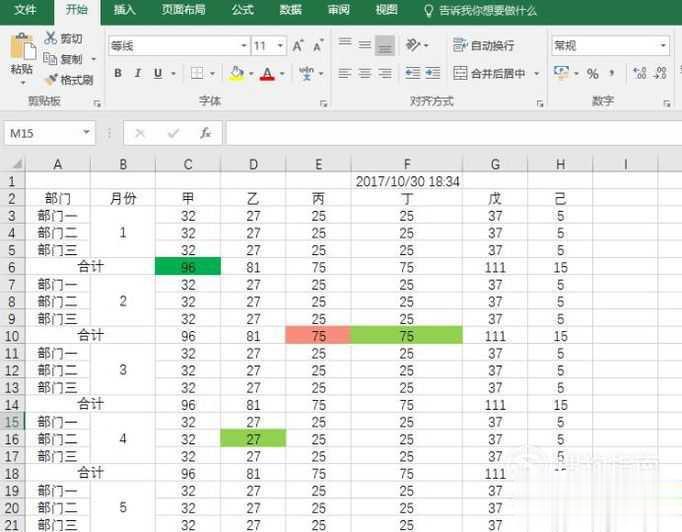
Task: Open font dialog launcher 字体
Action: click(323, 104)
